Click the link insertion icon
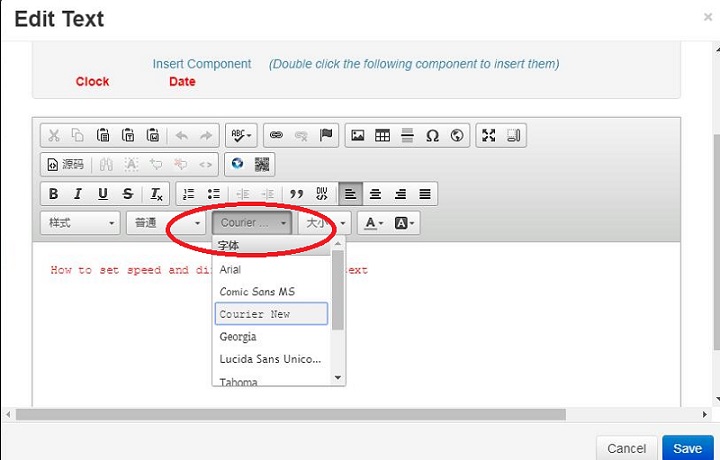 (277, 136)
